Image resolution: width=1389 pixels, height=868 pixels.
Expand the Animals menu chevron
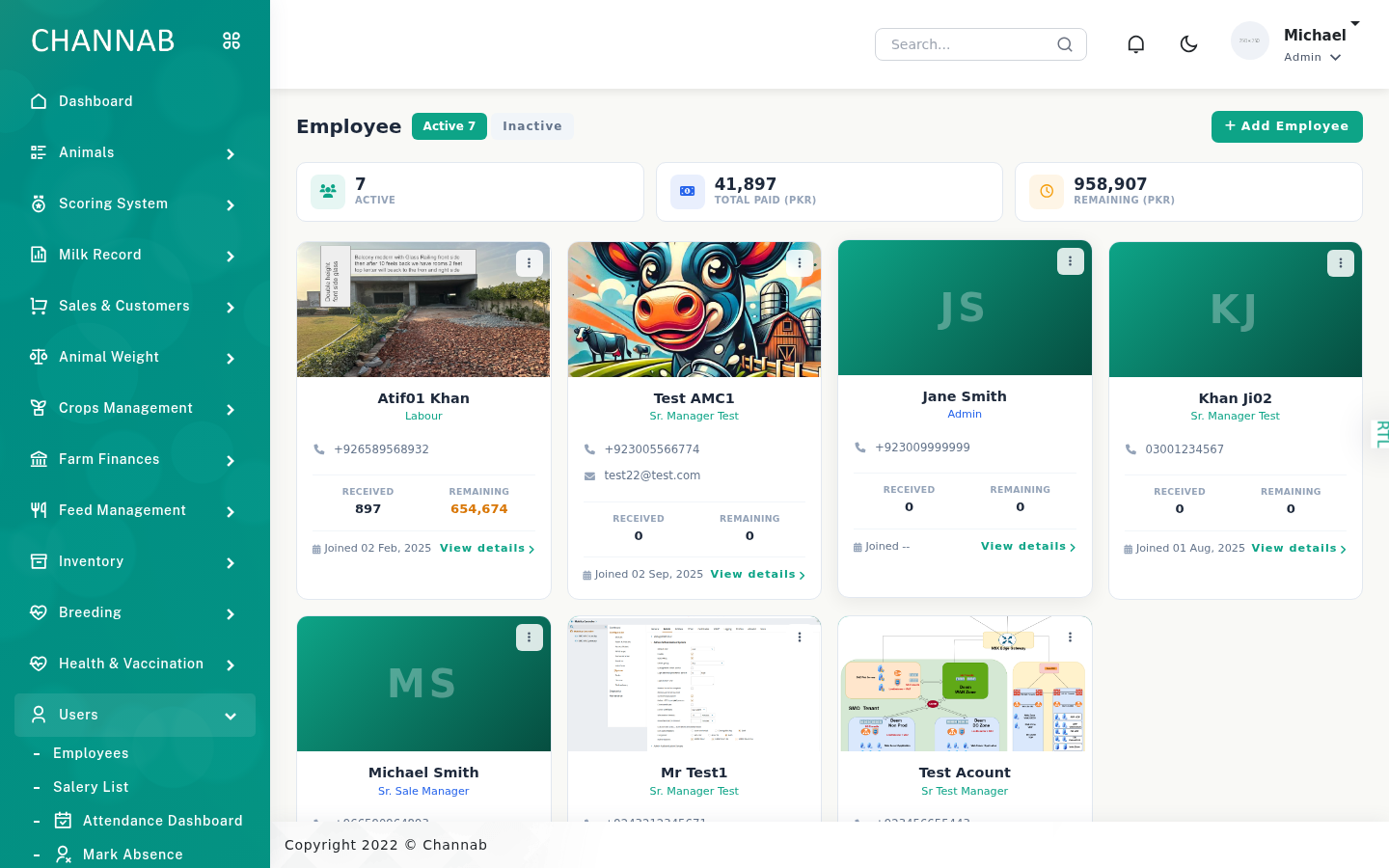(231, 154)
